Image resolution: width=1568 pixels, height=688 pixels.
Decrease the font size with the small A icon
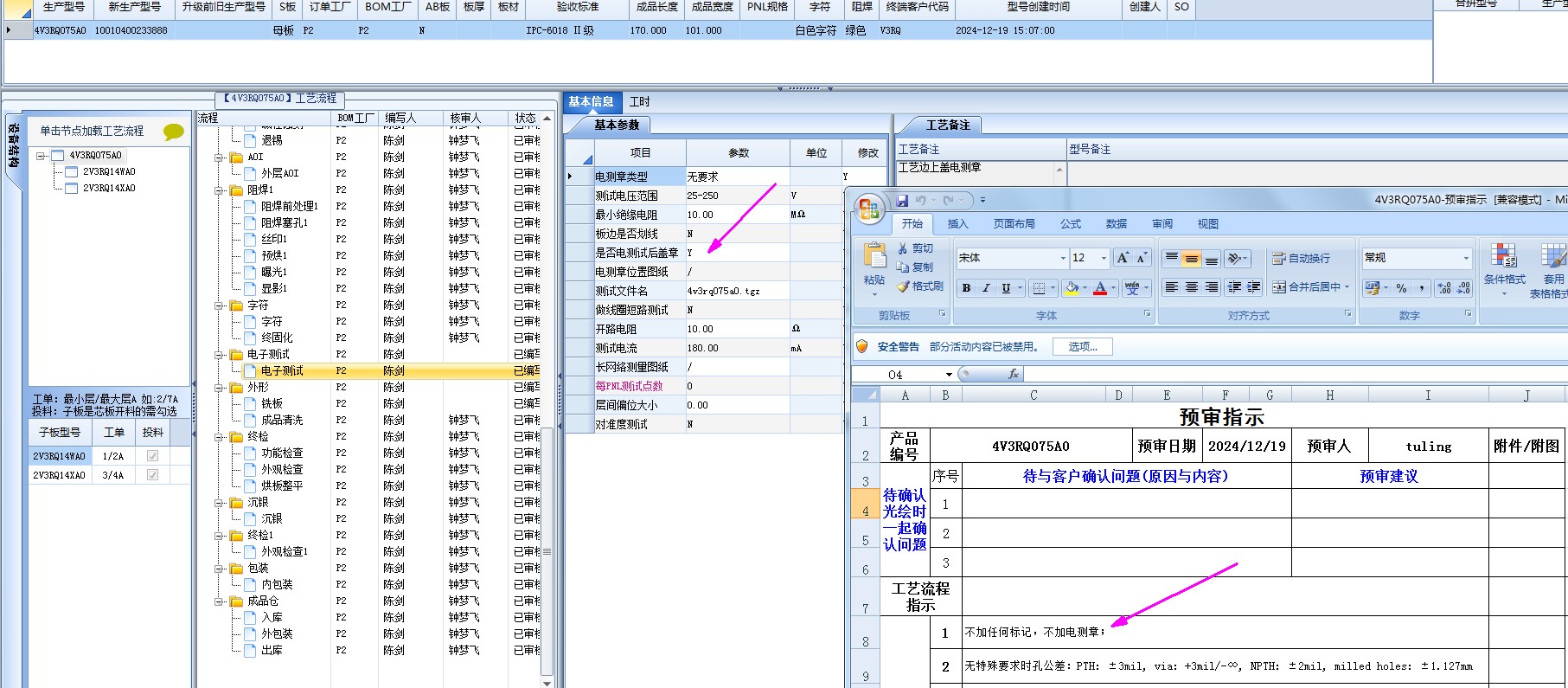1142,258
